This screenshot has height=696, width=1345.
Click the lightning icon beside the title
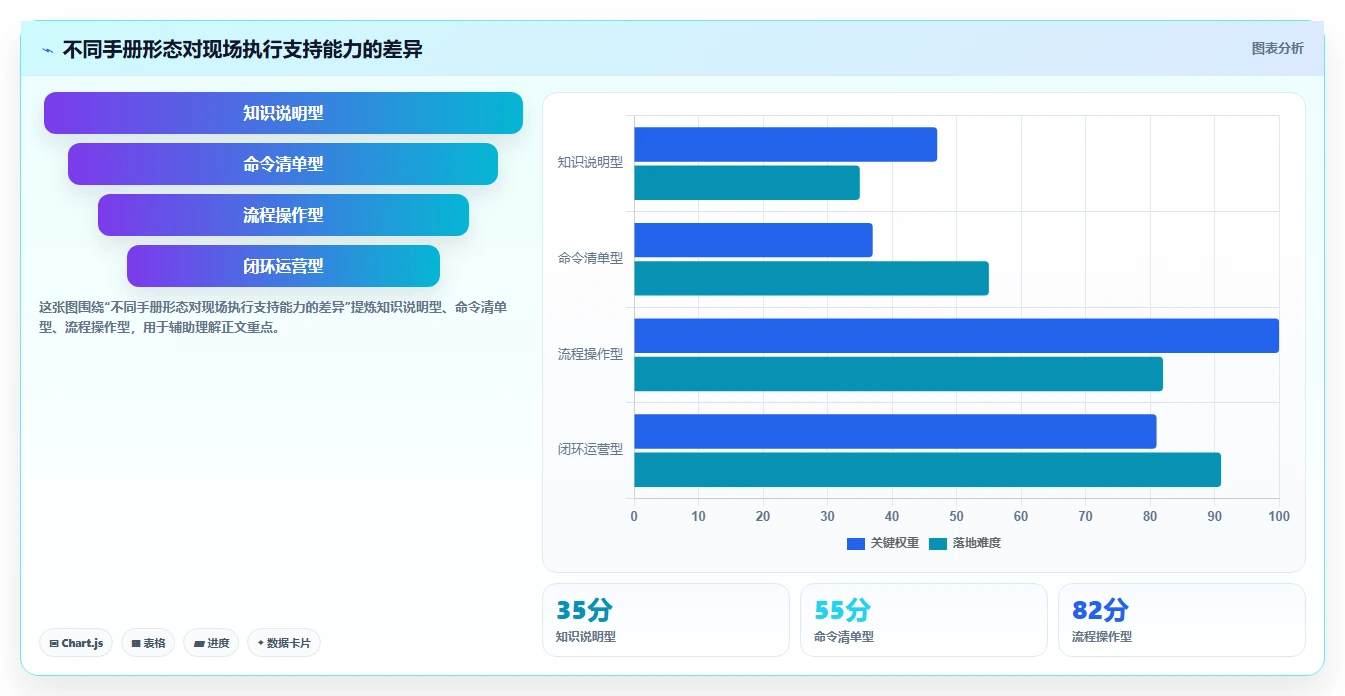(x=48, y=50)
